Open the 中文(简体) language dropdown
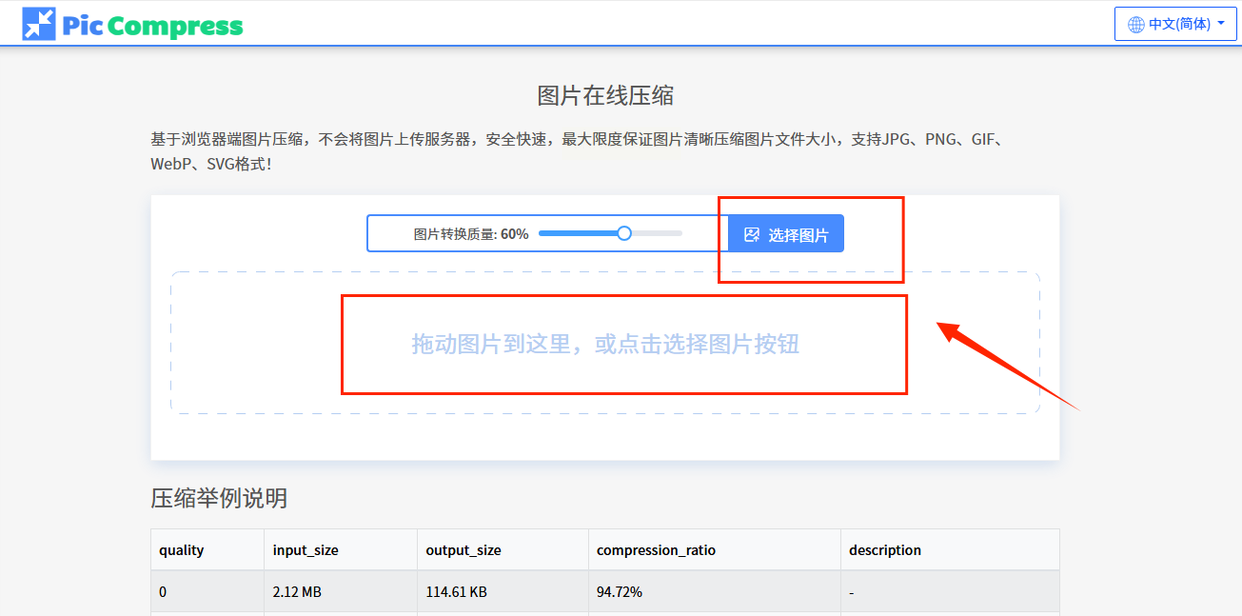The height and width of the screenshot is (616, 1242). click(1175, 24)
